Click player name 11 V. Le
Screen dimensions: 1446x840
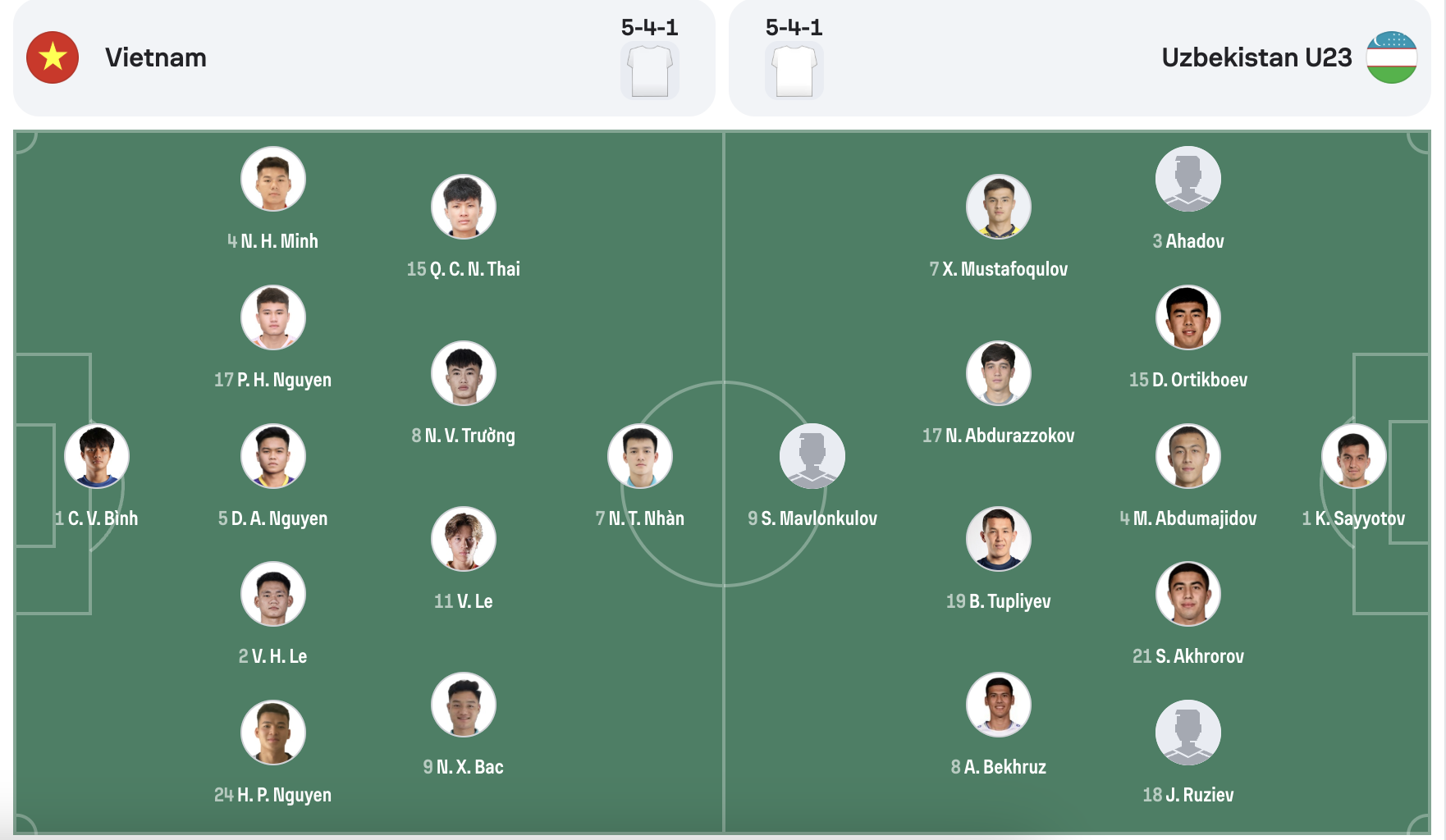pos(463,600)
